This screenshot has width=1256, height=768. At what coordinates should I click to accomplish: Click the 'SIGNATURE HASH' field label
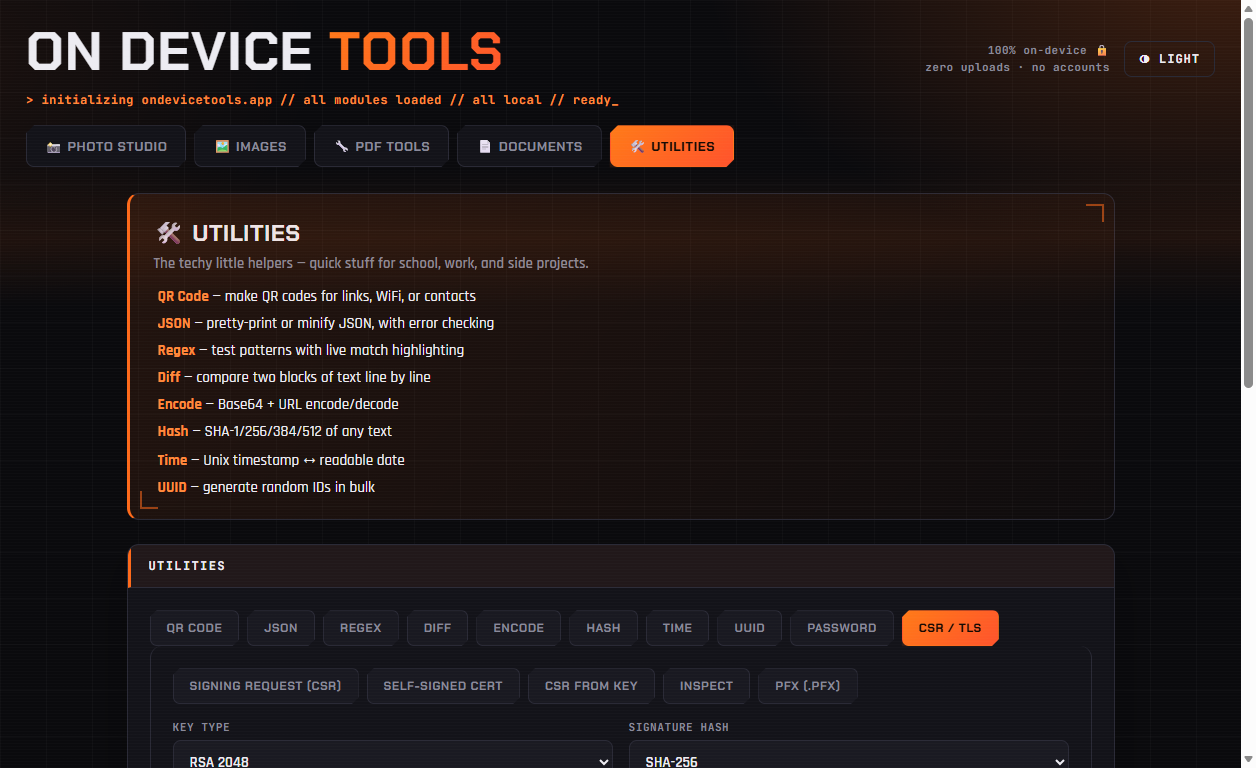pyautogui.click(x=679, y=727)
